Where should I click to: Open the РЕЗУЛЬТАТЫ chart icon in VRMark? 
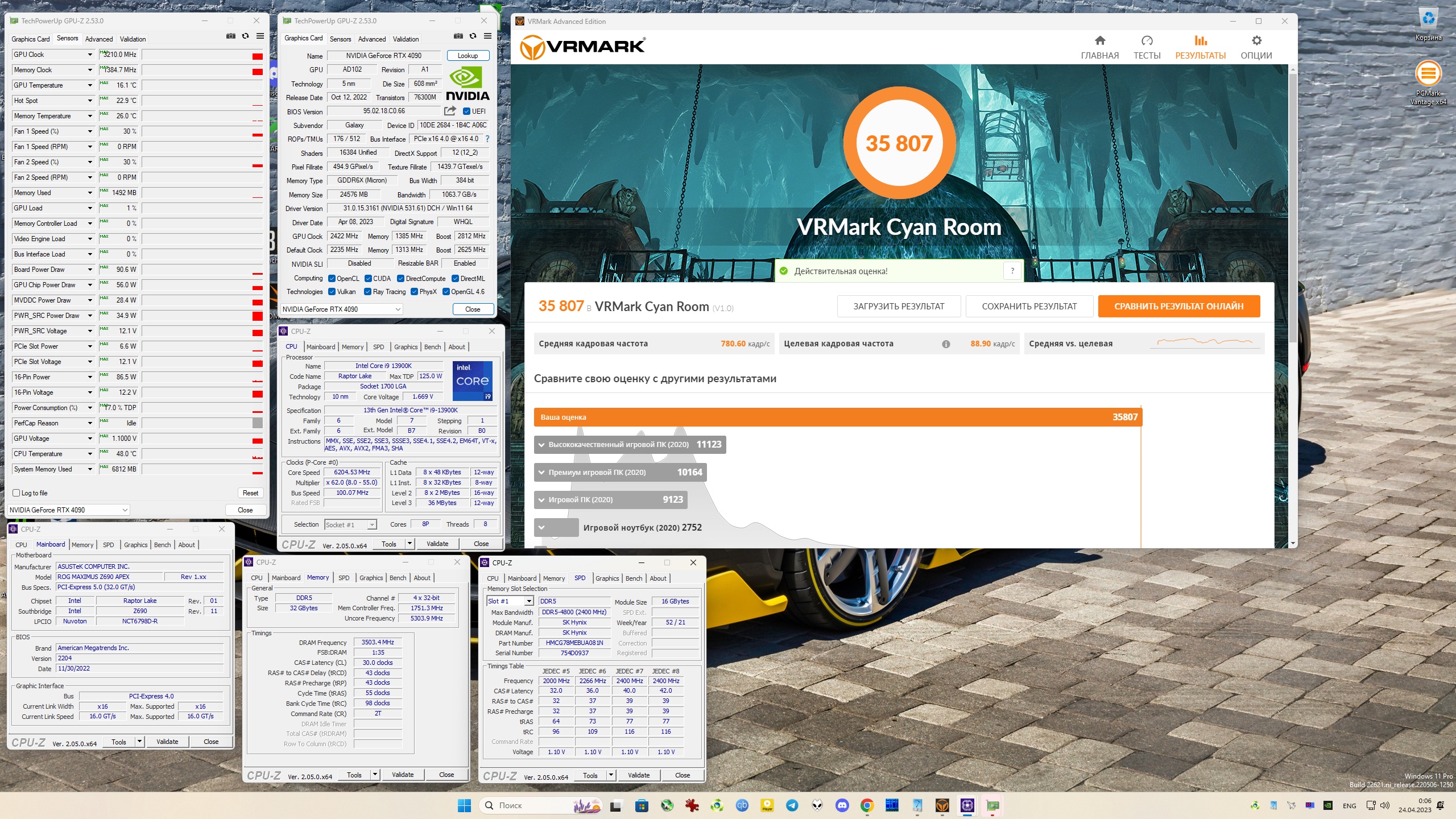[x=1201, y=41]
